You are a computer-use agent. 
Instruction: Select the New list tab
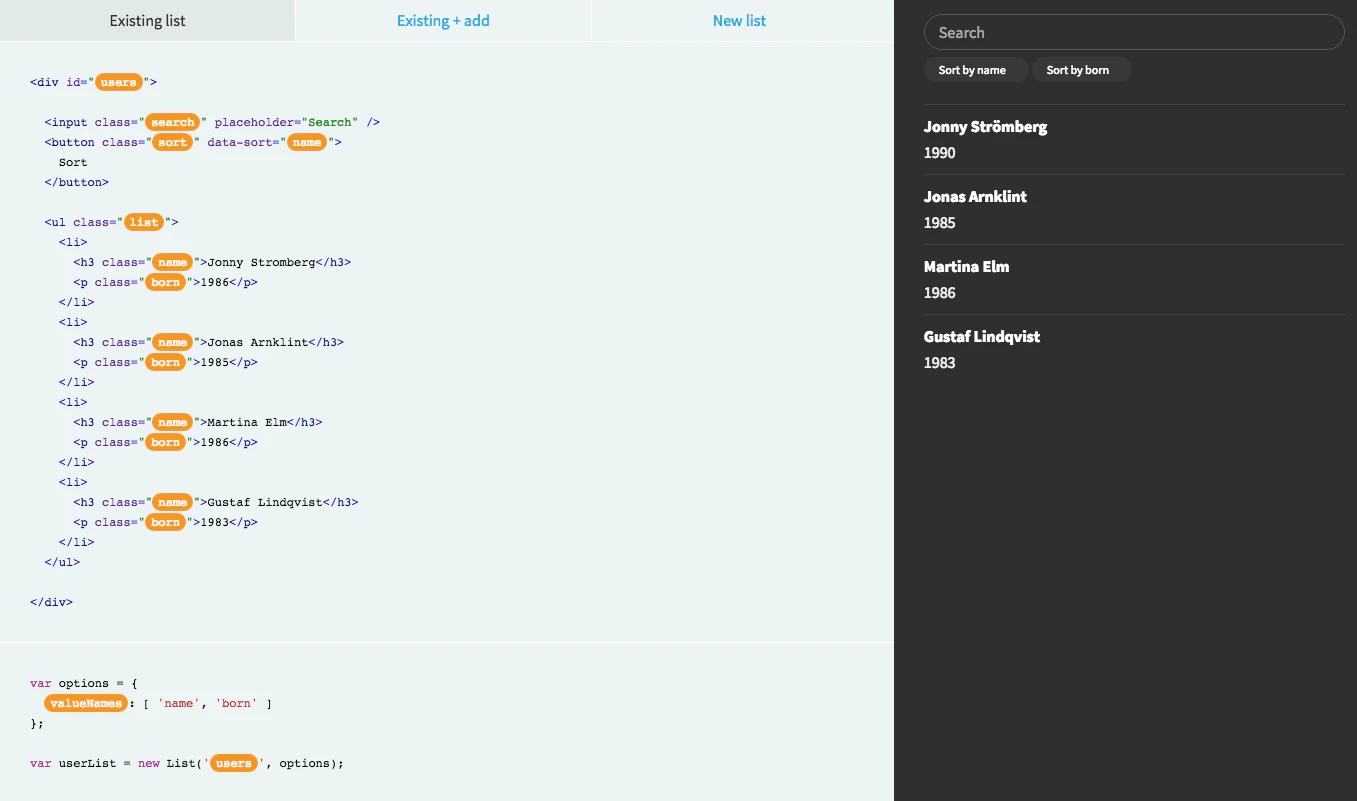coord(740,20)
